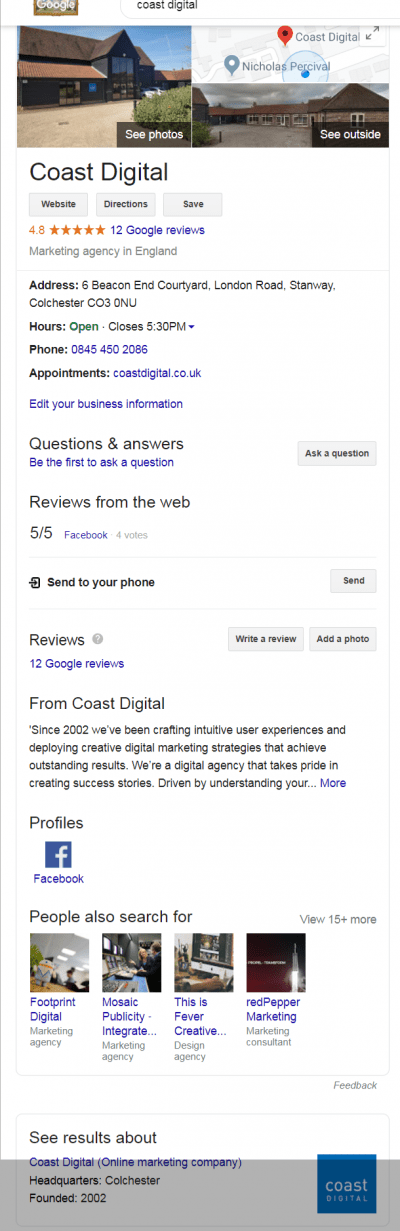Viewport: 400px width, 1231px height.
Task: Expand the map with the arrows icon
Action: 372,34
